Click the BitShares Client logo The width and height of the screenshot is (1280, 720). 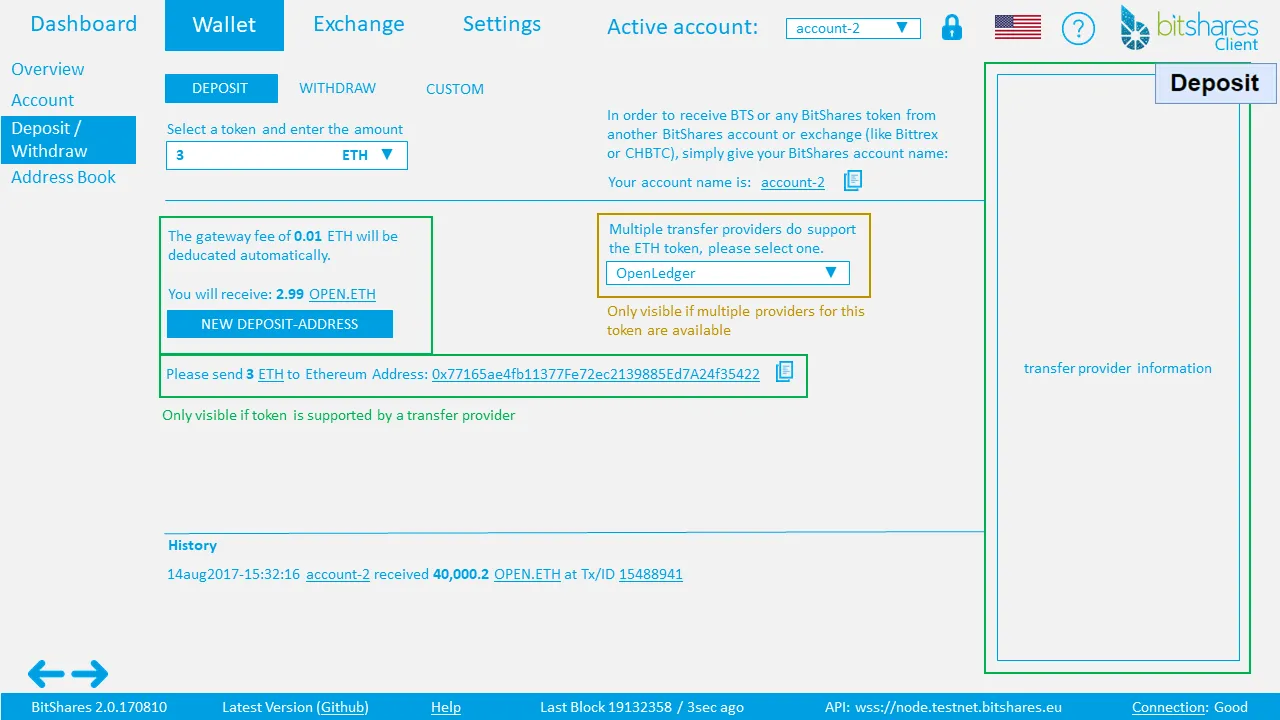1189,28
